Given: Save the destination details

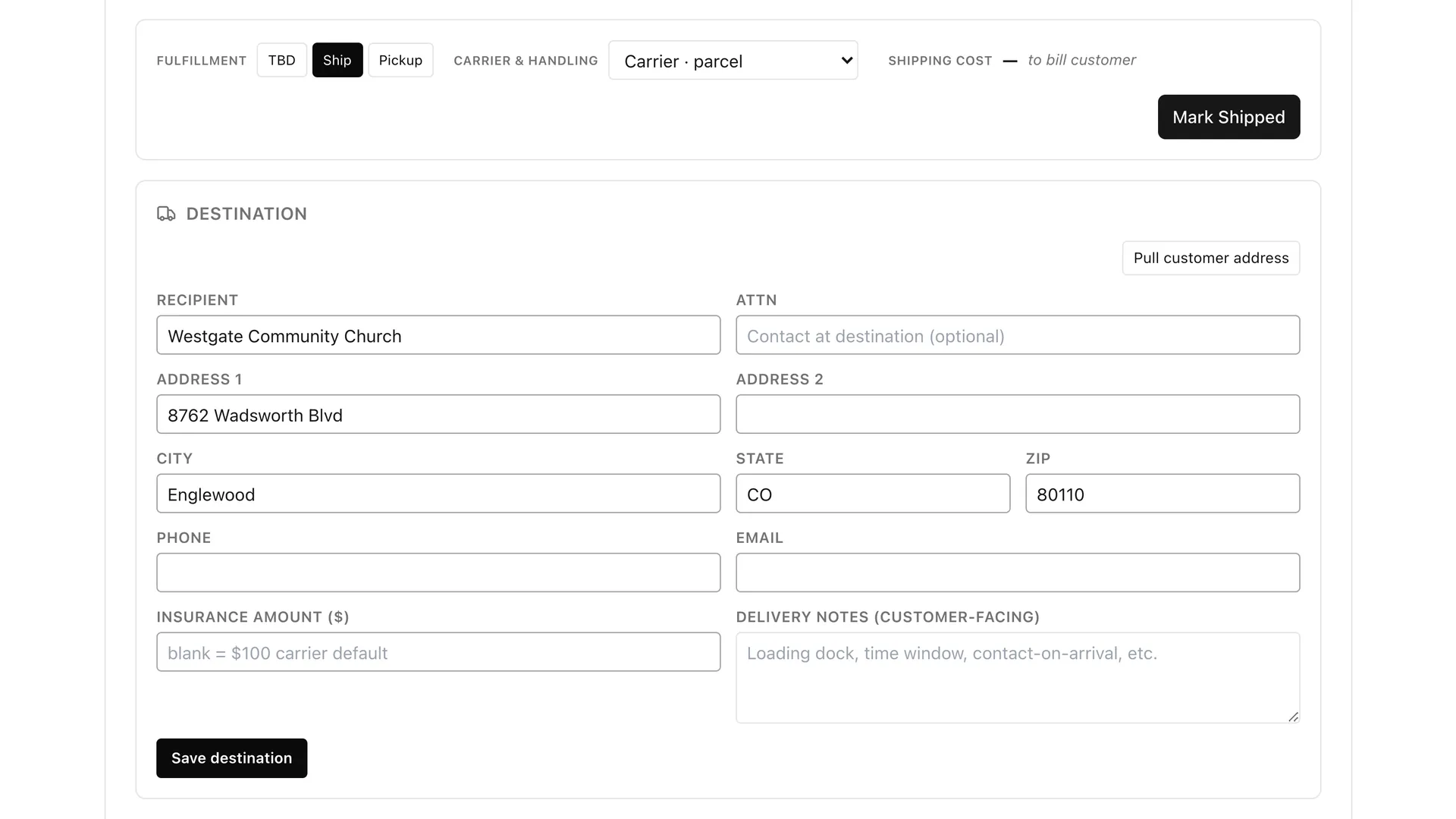Looking at the screenshot, I should (x=231, y=758).
